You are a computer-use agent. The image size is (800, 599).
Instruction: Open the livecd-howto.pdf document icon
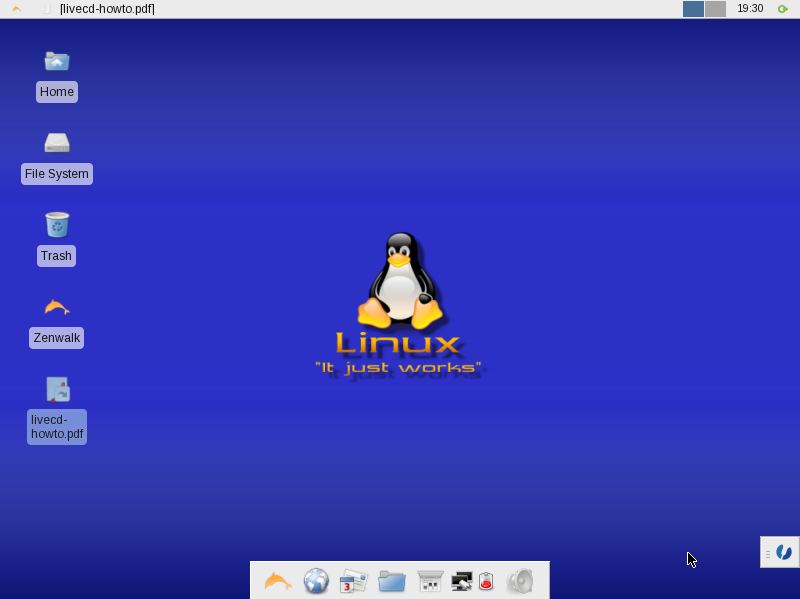(x=58, y=390)
